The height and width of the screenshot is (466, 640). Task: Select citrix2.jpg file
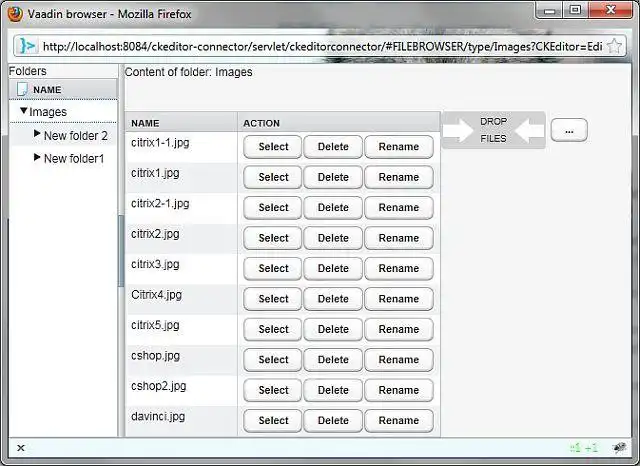(x=273, y=238)
